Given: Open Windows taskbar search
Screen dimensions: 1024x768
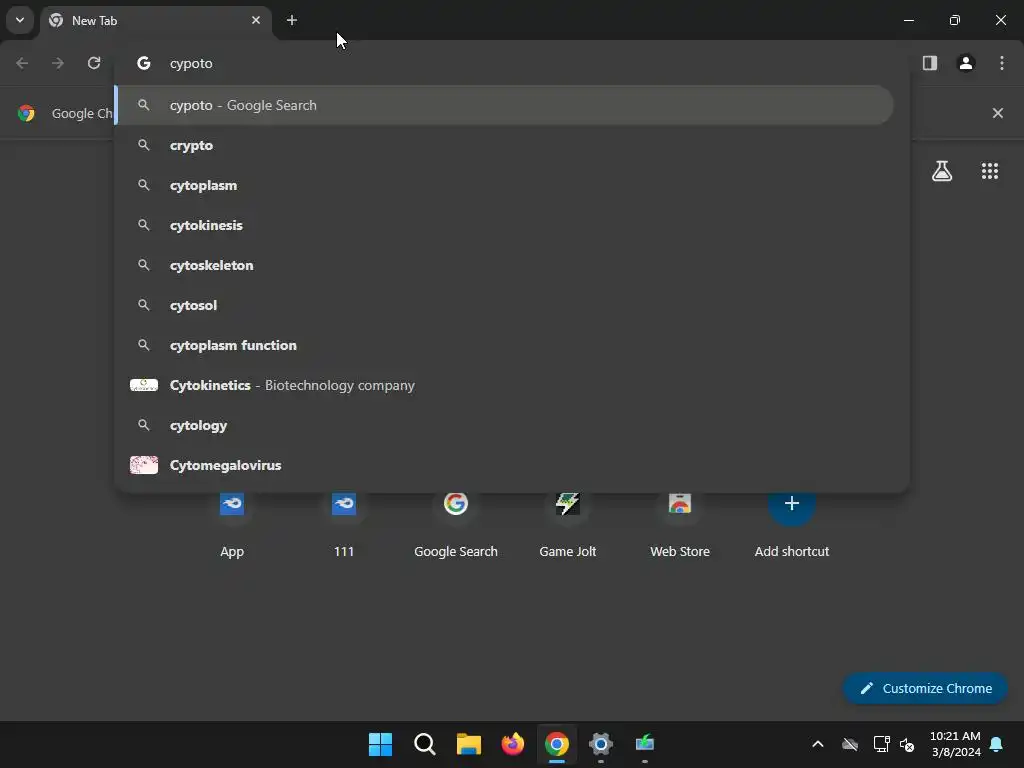Looking at the screenshot, I should click(x=424, y=744).
